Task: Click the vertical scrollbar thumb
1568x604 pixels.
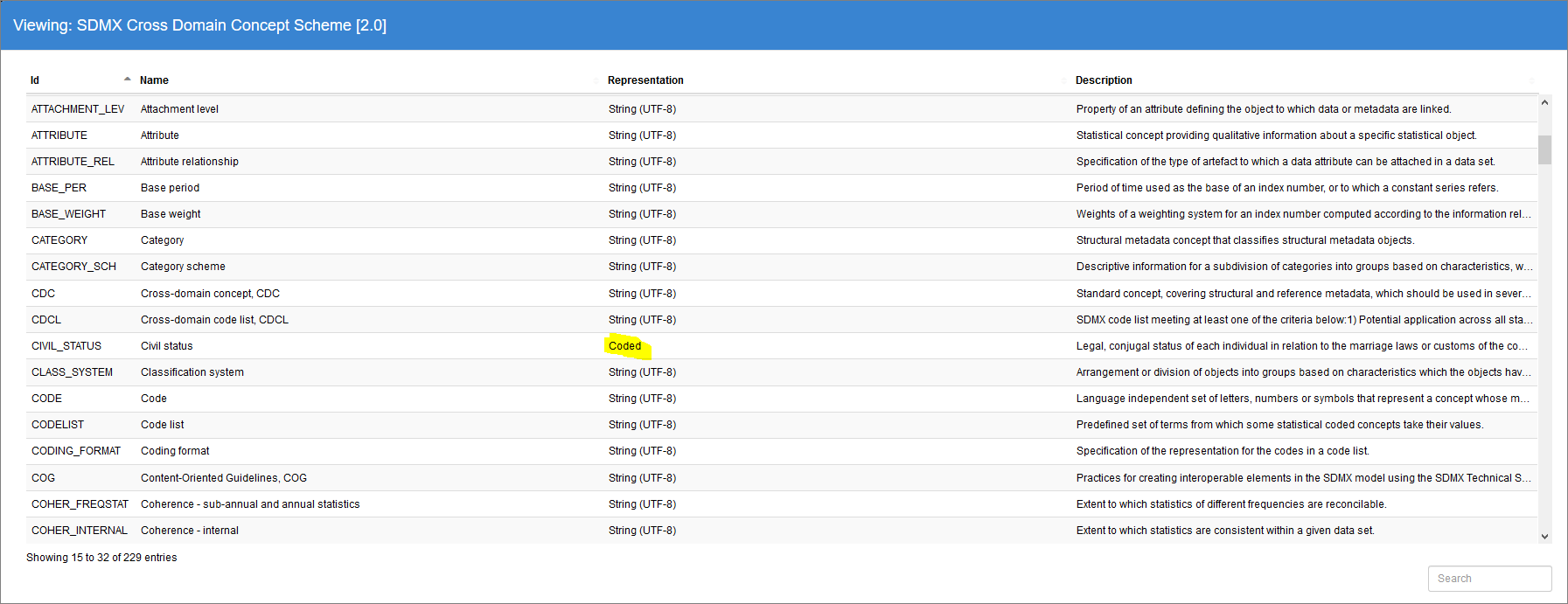Action: (1544, 149)
